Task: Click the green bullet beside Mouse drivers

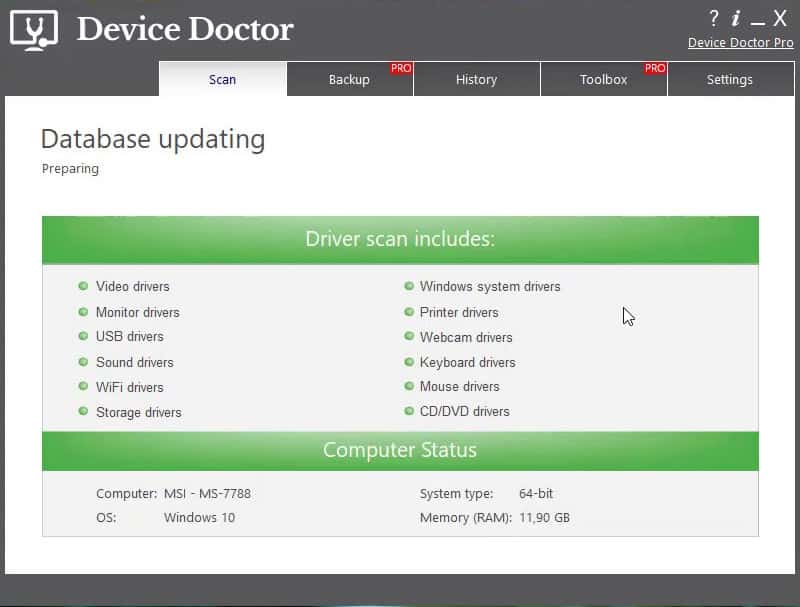Action: point(409,386)
